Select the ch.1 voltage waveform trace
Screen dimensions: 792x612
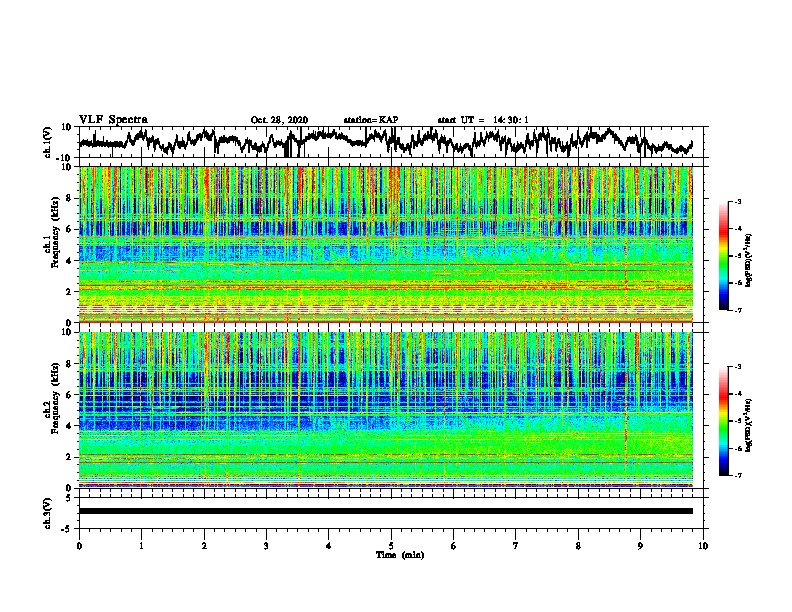click(385, 141)
